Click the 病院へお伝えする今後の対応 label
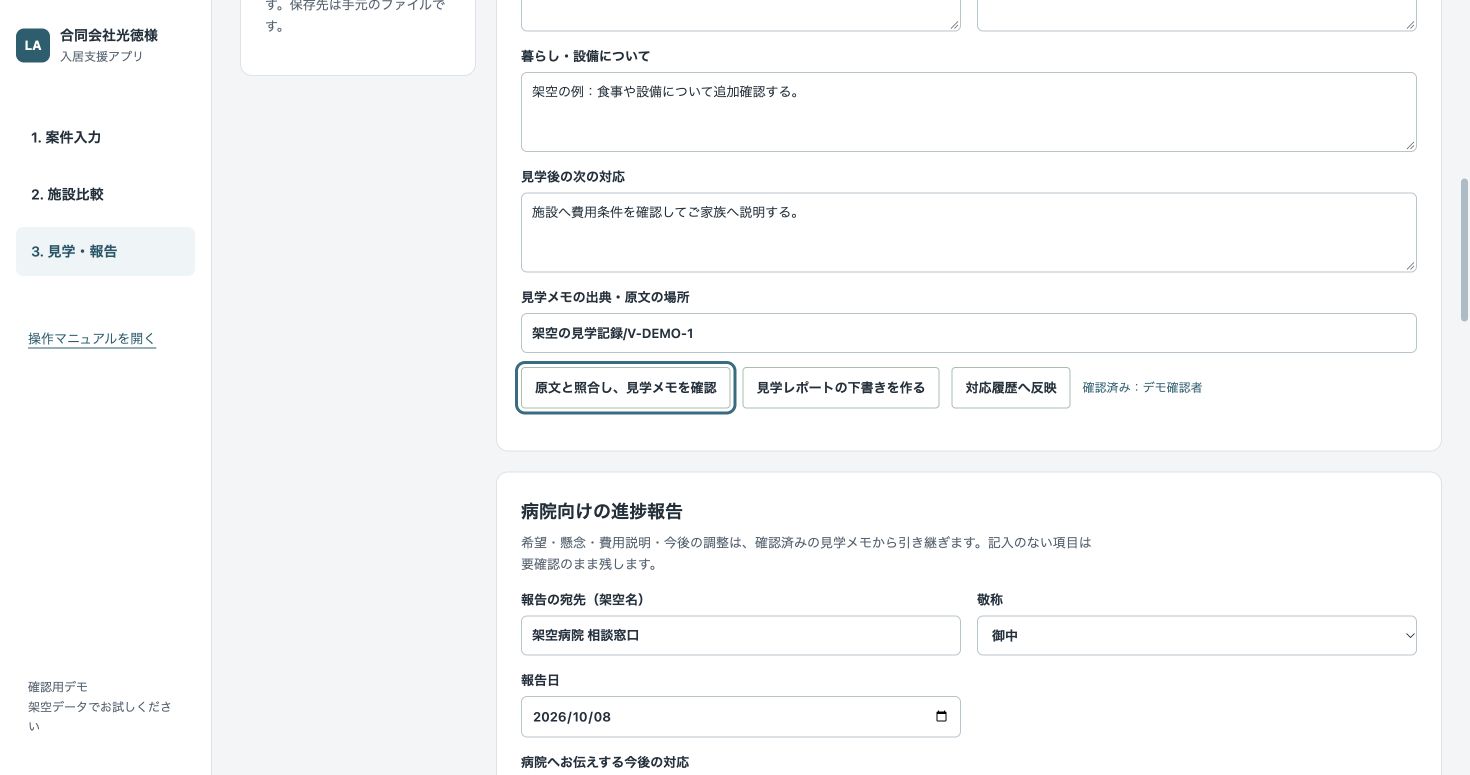The height and width of the screenshot is (775, 1470). click(x=605, y=762)
